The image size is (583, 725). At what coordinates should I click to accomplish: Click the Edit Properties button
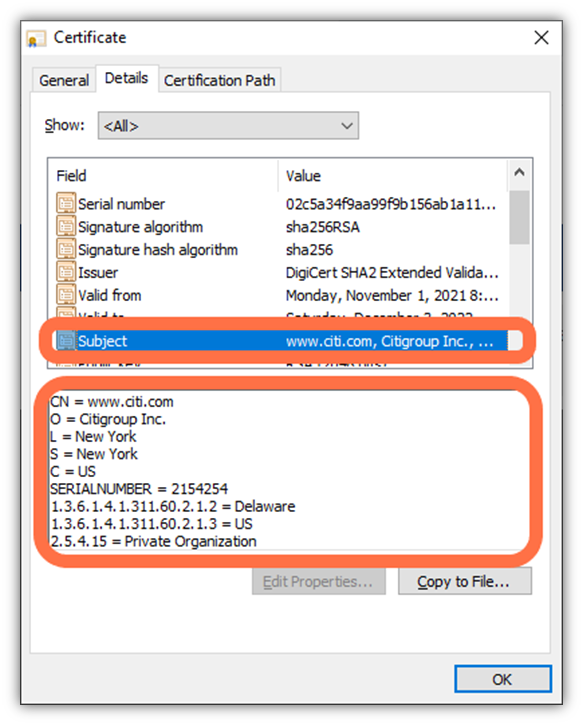(319, 581)
